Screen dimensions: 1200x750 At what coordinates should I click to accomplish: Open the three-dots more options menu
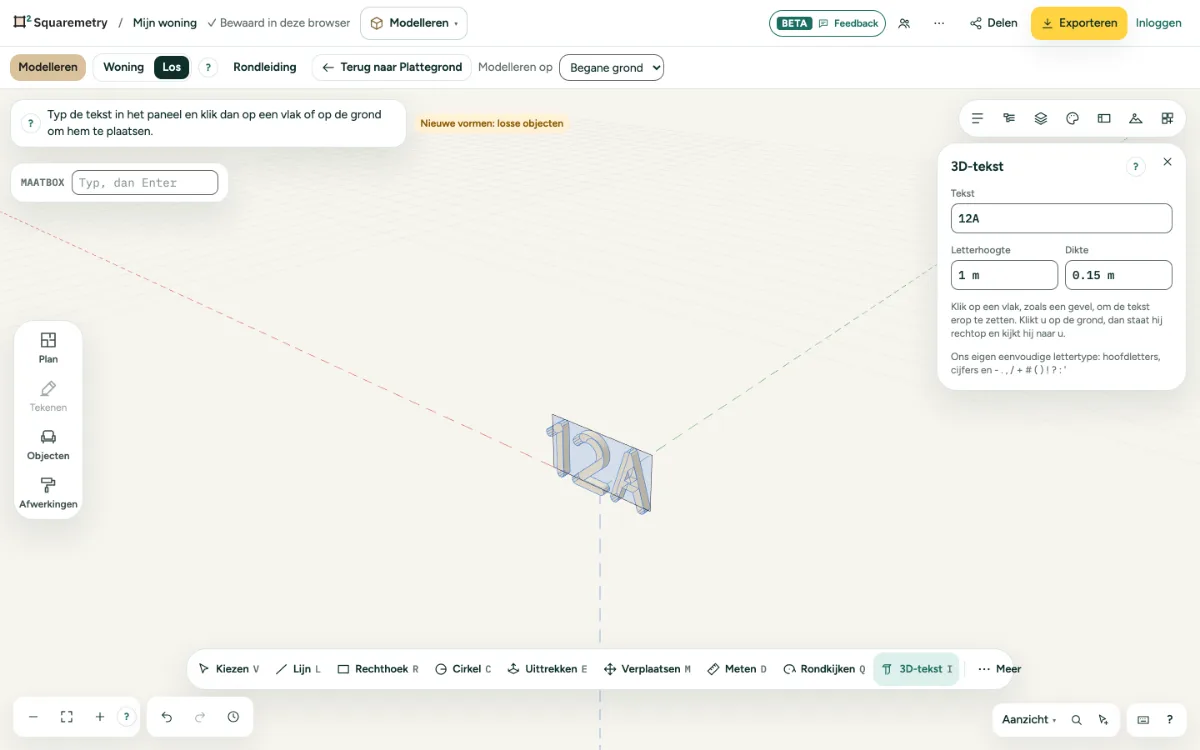(939, 23)
